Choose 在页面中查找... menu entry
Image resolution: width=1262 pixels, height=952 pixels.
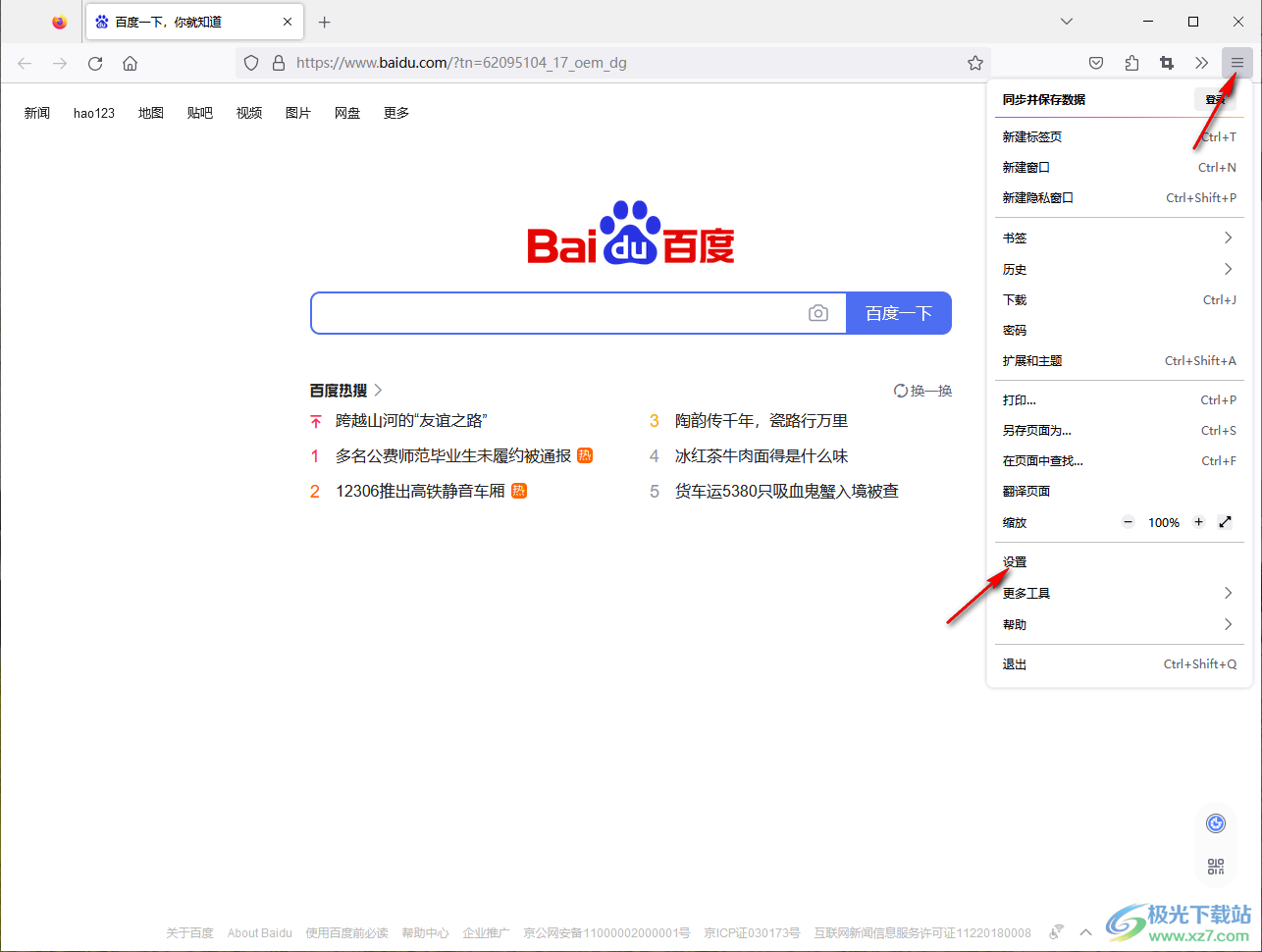click(x=1120, y=461)
